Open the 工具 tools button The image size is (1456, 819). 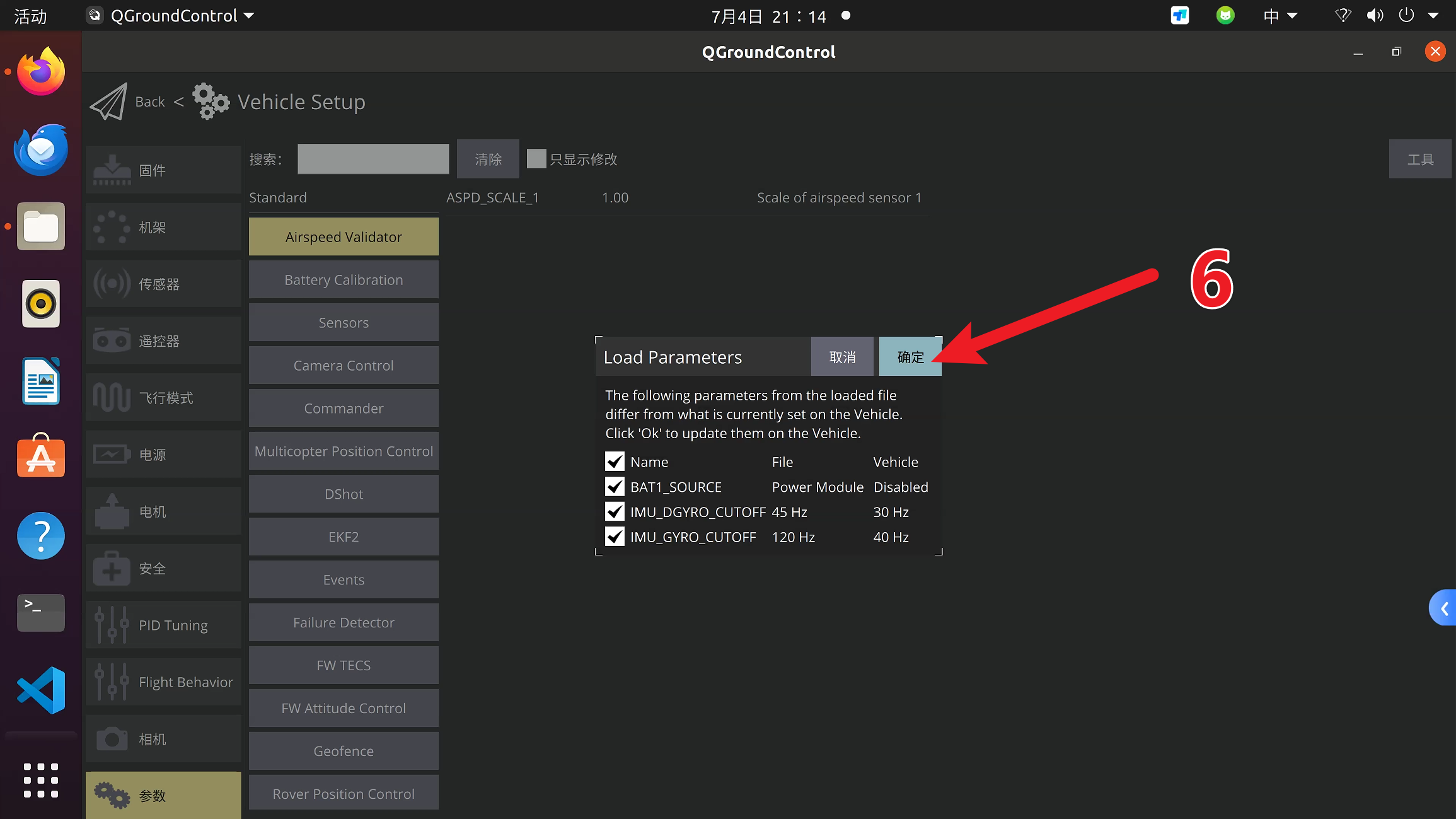click(x=1420, y=160)
